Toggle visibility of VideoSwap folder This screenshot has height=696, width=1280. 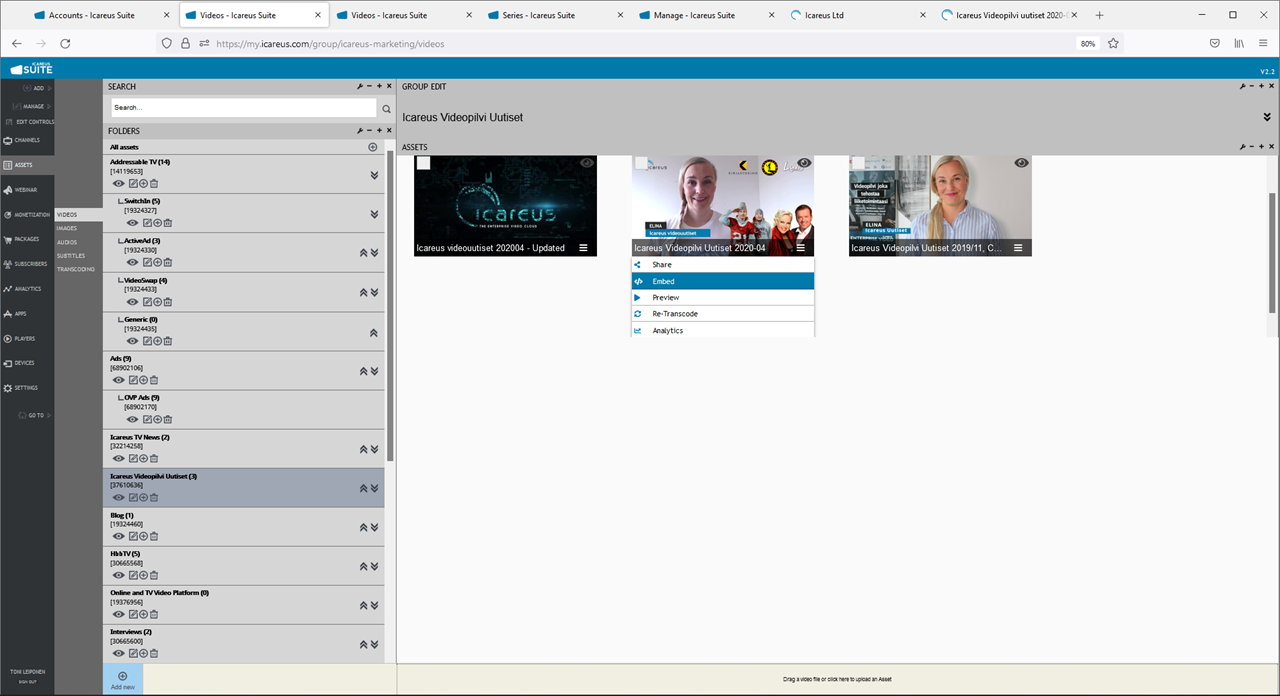click(132, 302)
